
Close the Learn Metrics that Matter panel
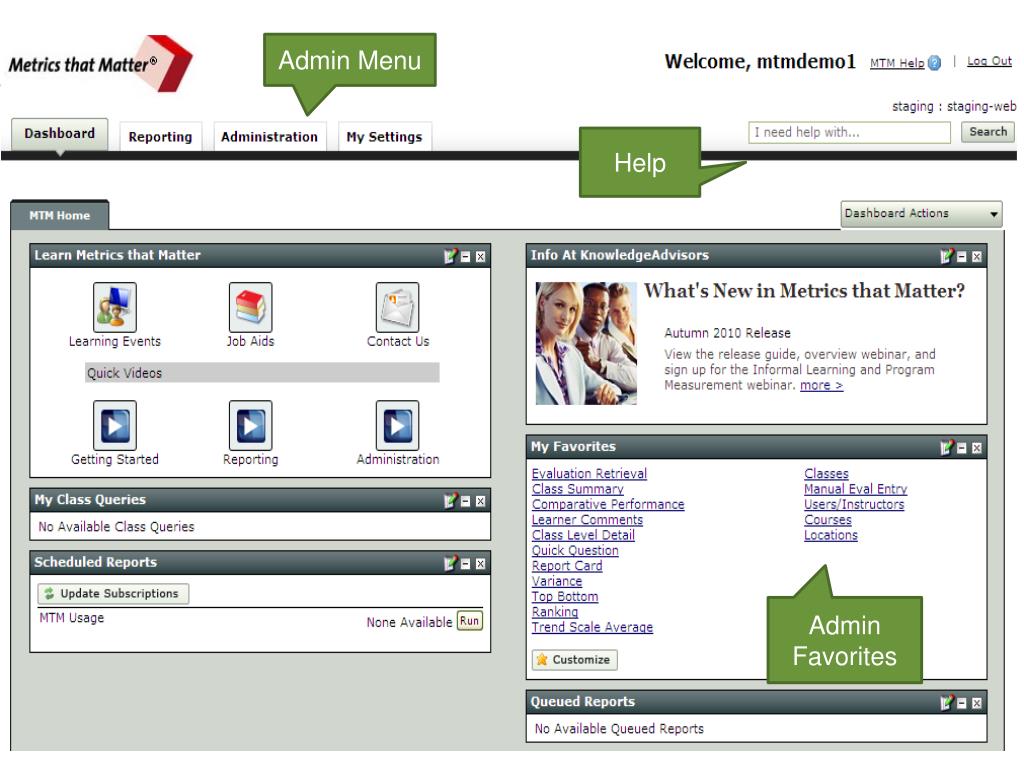tap(481, 257)
